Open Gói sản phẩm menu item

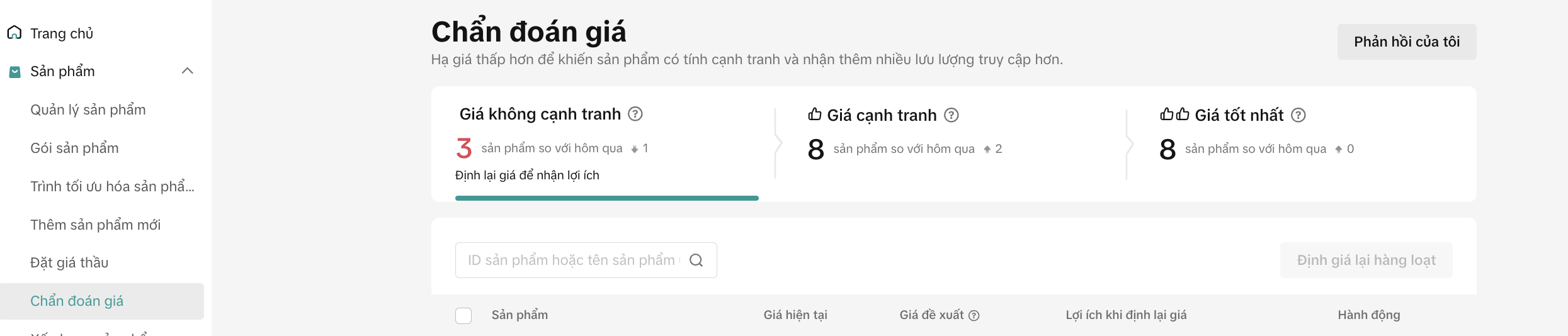click(74, 148)
